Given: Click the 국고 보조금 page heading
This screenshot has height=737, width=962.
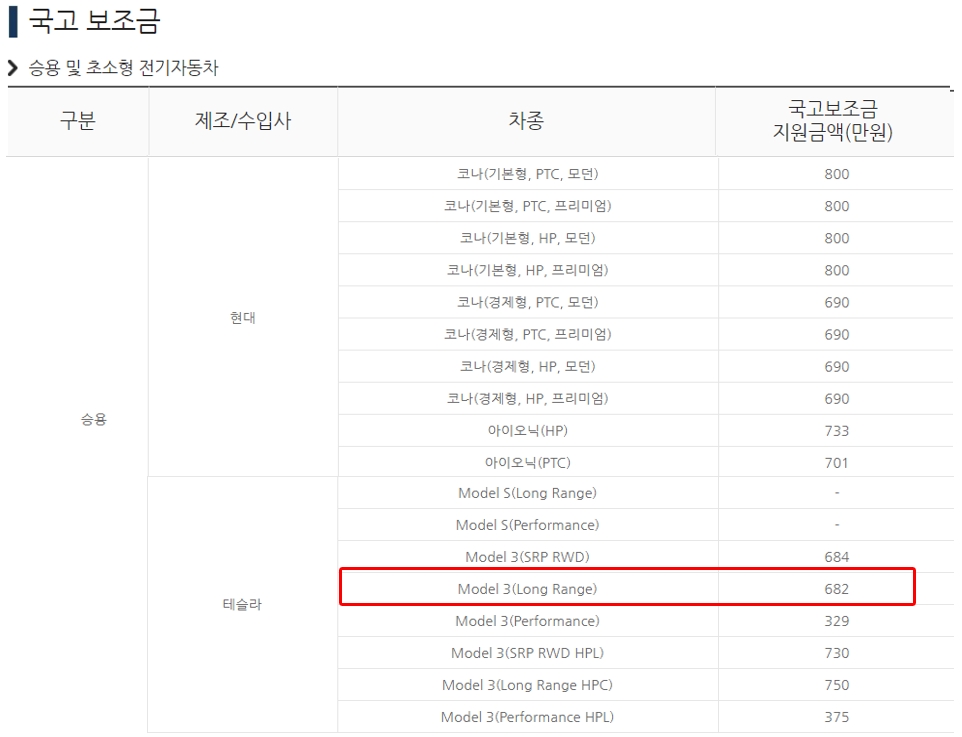Looking at the screenshot, I should 94,21.
